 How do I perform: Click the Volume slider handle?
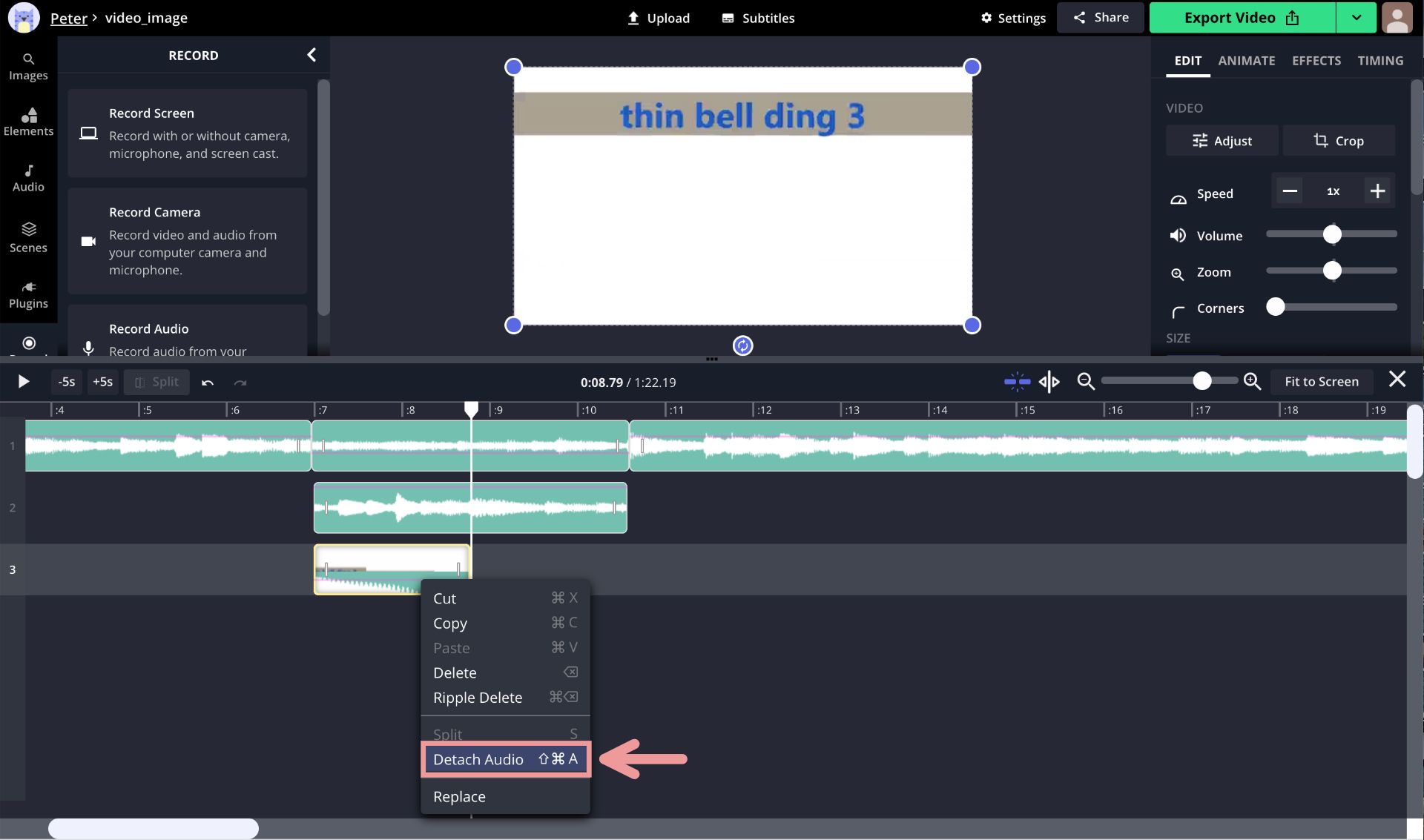(x=1332, y=235)
